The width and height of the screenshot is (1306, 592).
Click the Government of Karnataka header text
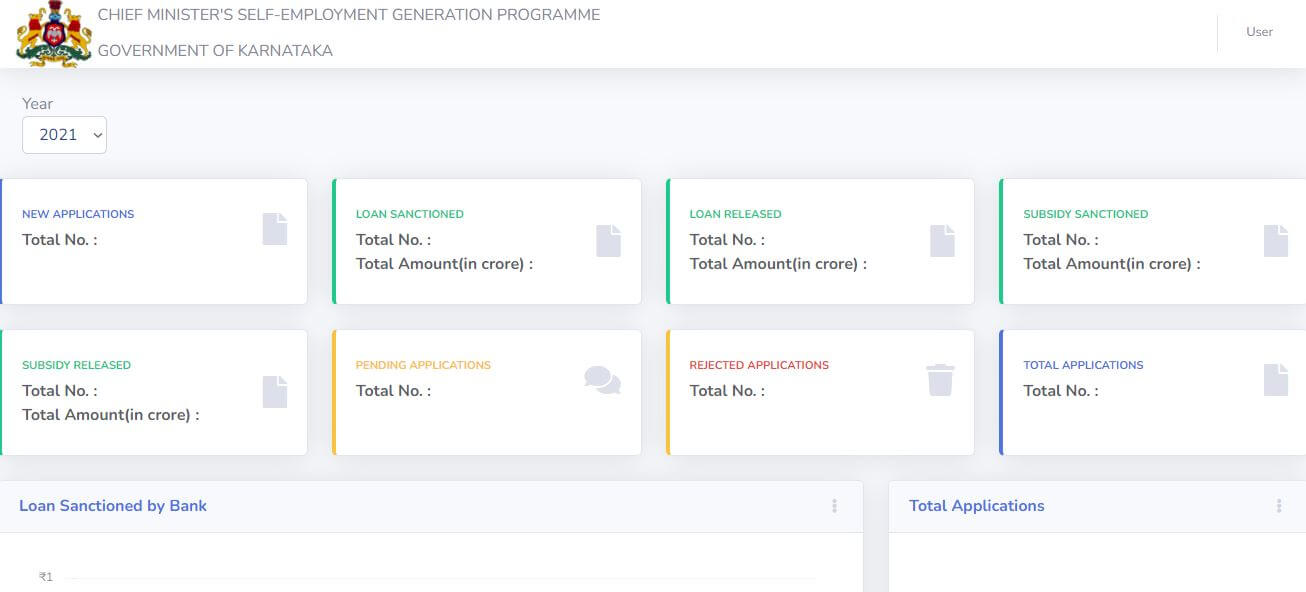tap(215, 50)
